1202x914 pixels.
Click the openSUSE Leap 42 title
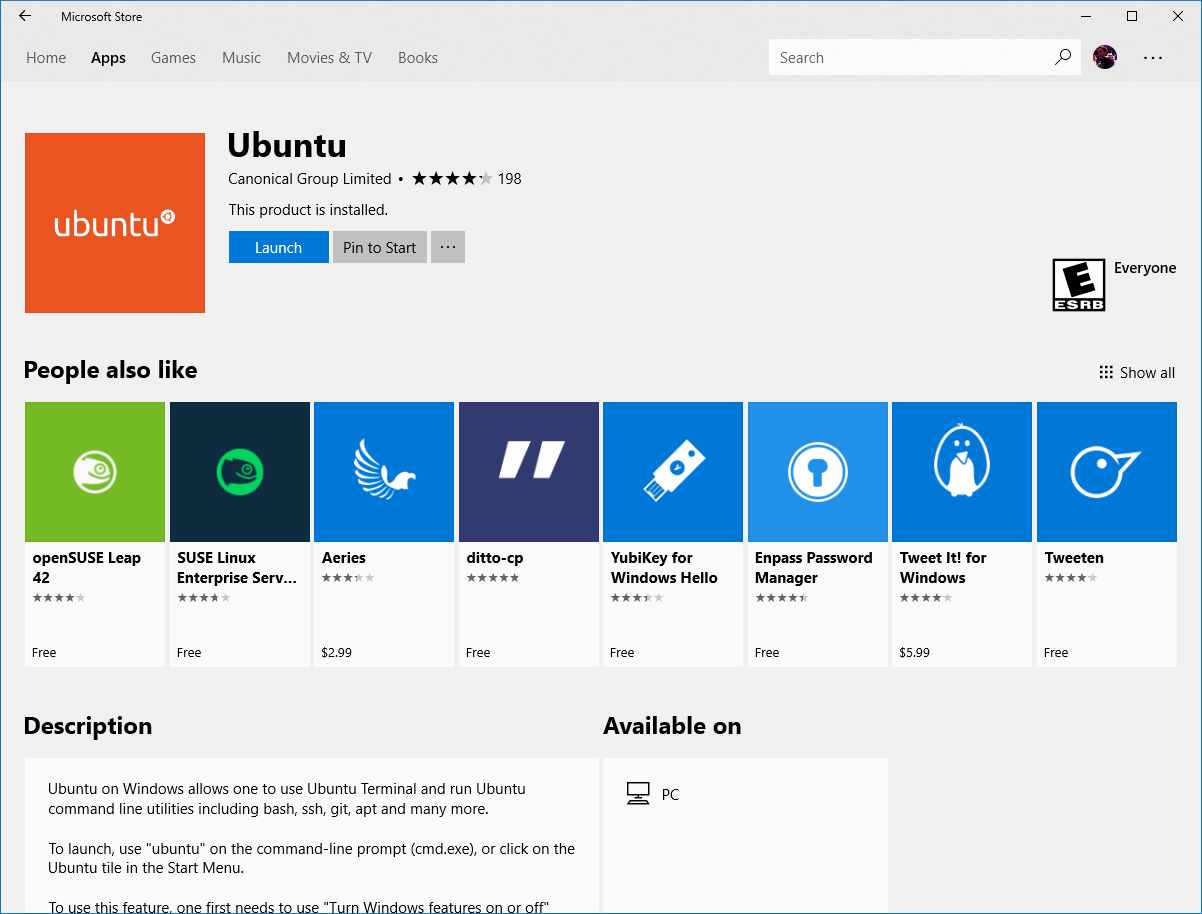pos(87,568)
